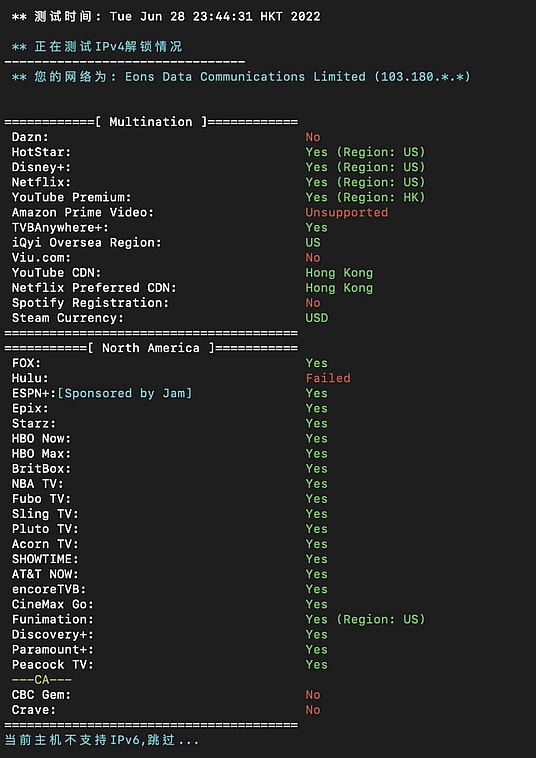
Task: Click the HBO Max label
Action: click(42, 454)
